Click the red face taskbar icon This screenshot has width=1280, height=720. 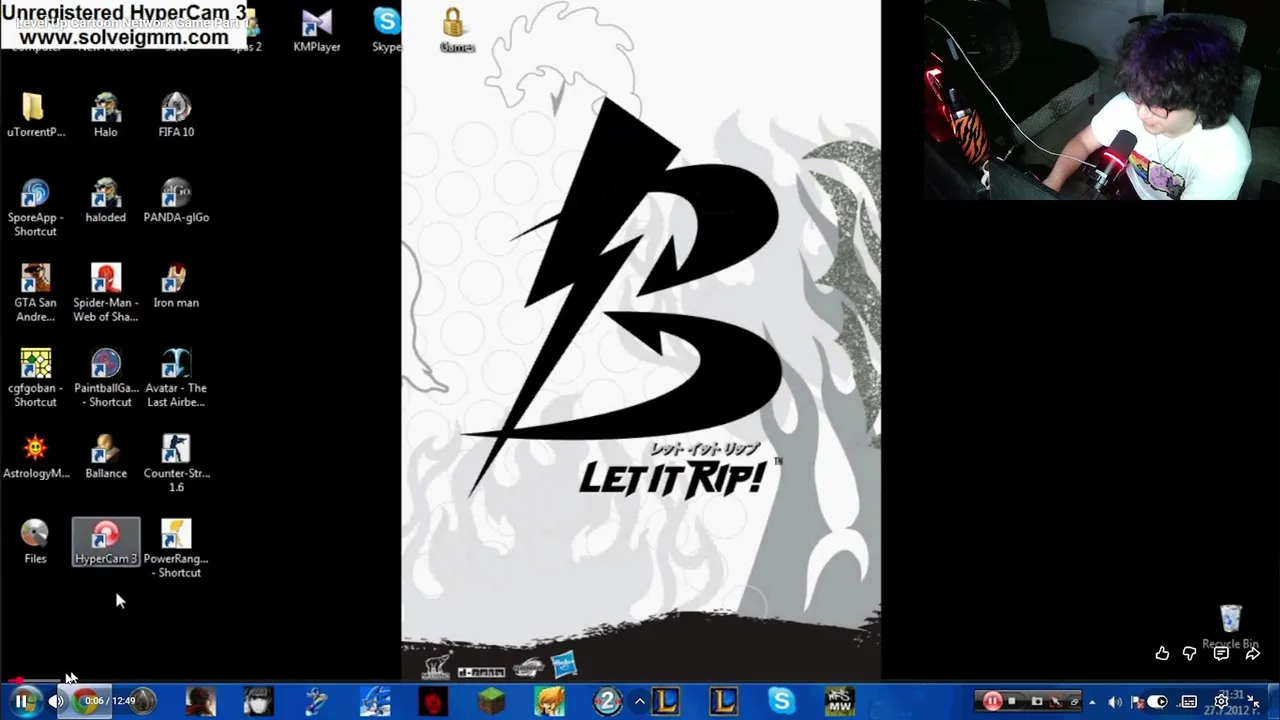click(x=433, y=701)
